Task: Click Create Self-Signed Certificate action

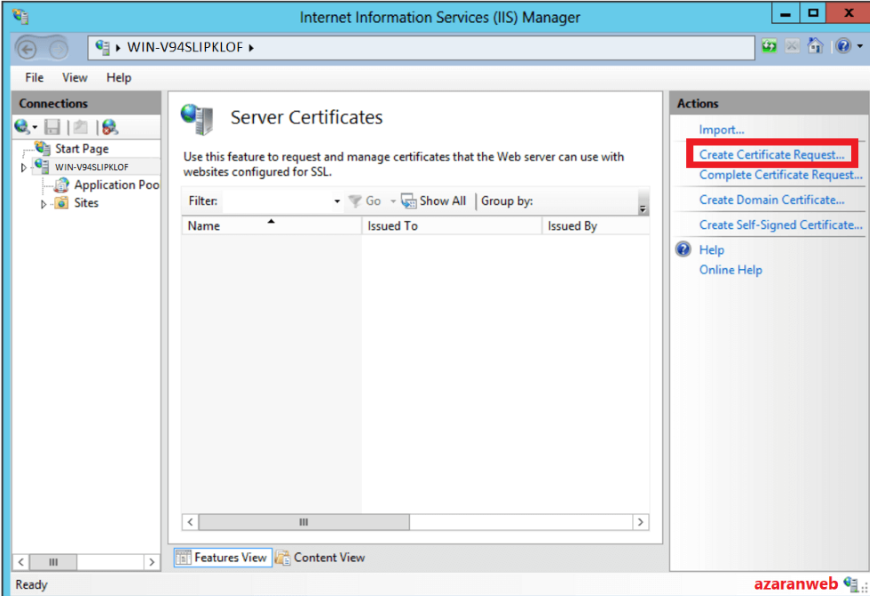Action: tap(780, 225)
